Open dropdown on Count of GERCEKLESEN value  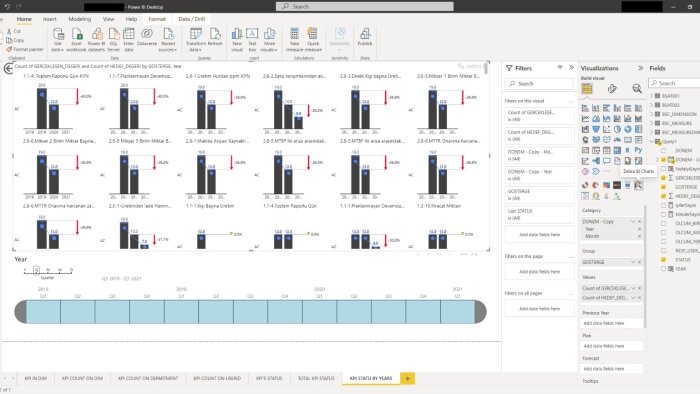(x=633, y=288)
